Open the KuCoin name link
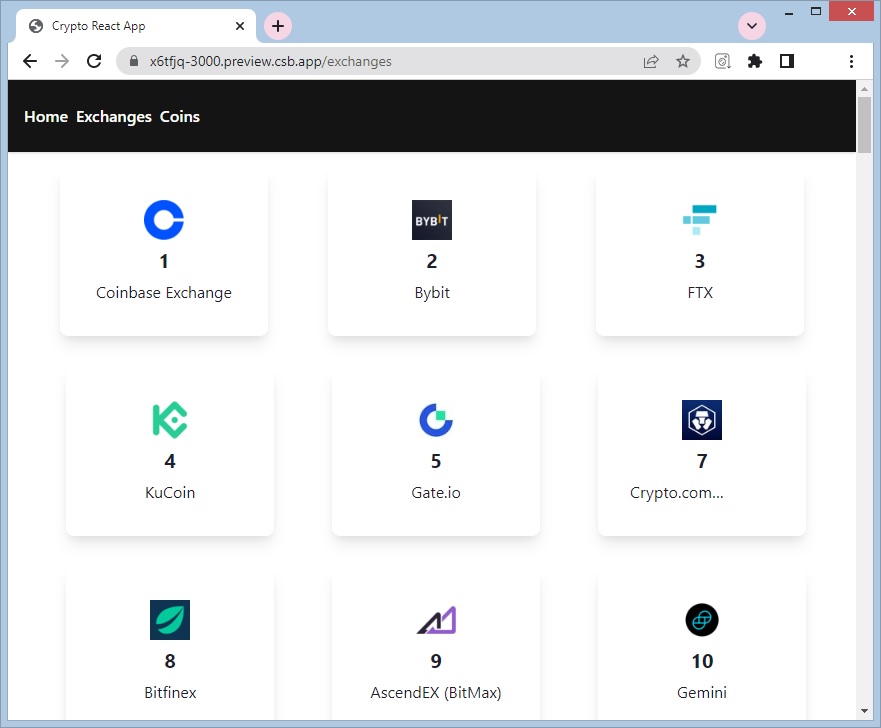881x728 pixels. (x=170, y=493)
